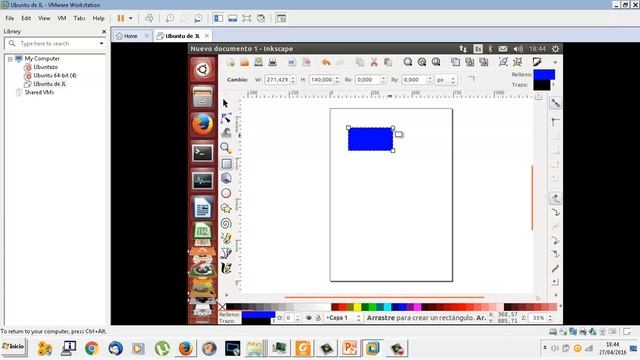
Task: Select the Pencil freehand tool
Action: click(226, 238)
